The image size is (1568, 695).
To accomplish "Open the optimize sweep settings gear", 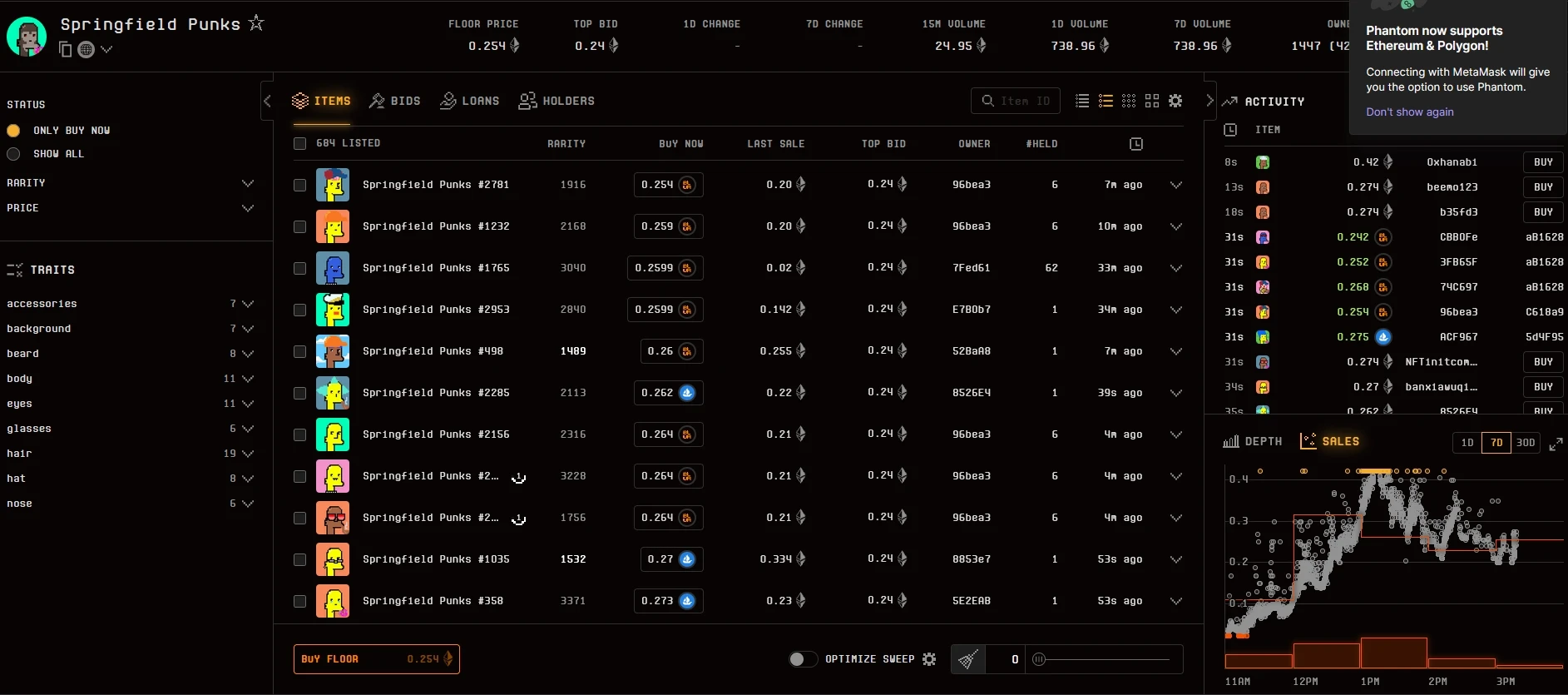I will coord(929,659).
